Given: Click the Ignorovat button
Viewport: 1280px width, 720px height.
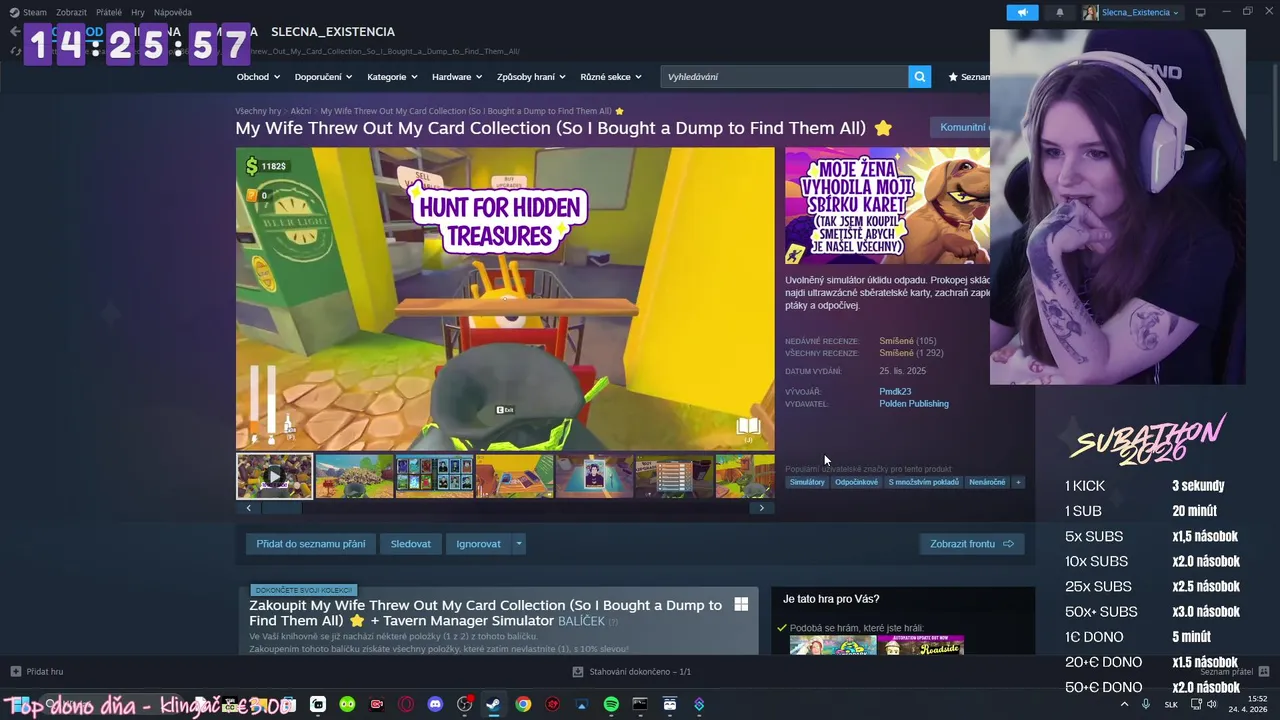Looking at the screenshot, I should (x=478, y=544).
